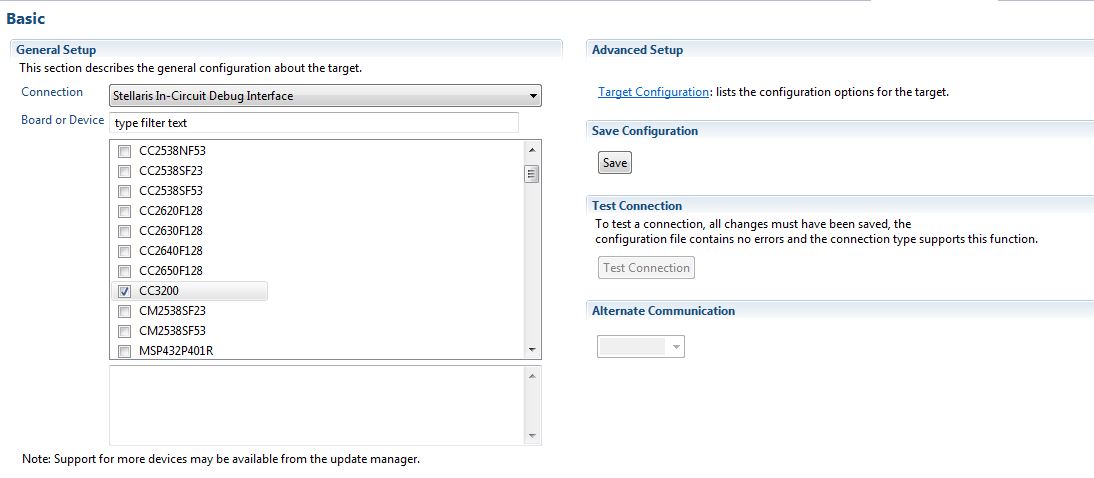Click description box scroll down arrow

pos(532,435)
